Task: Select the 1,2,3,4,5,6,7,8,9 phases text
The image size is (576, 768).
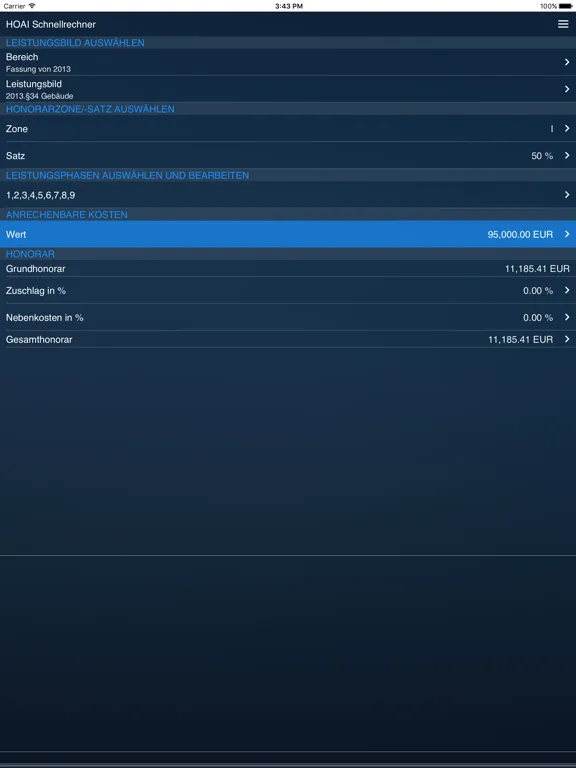Action: 41,195
